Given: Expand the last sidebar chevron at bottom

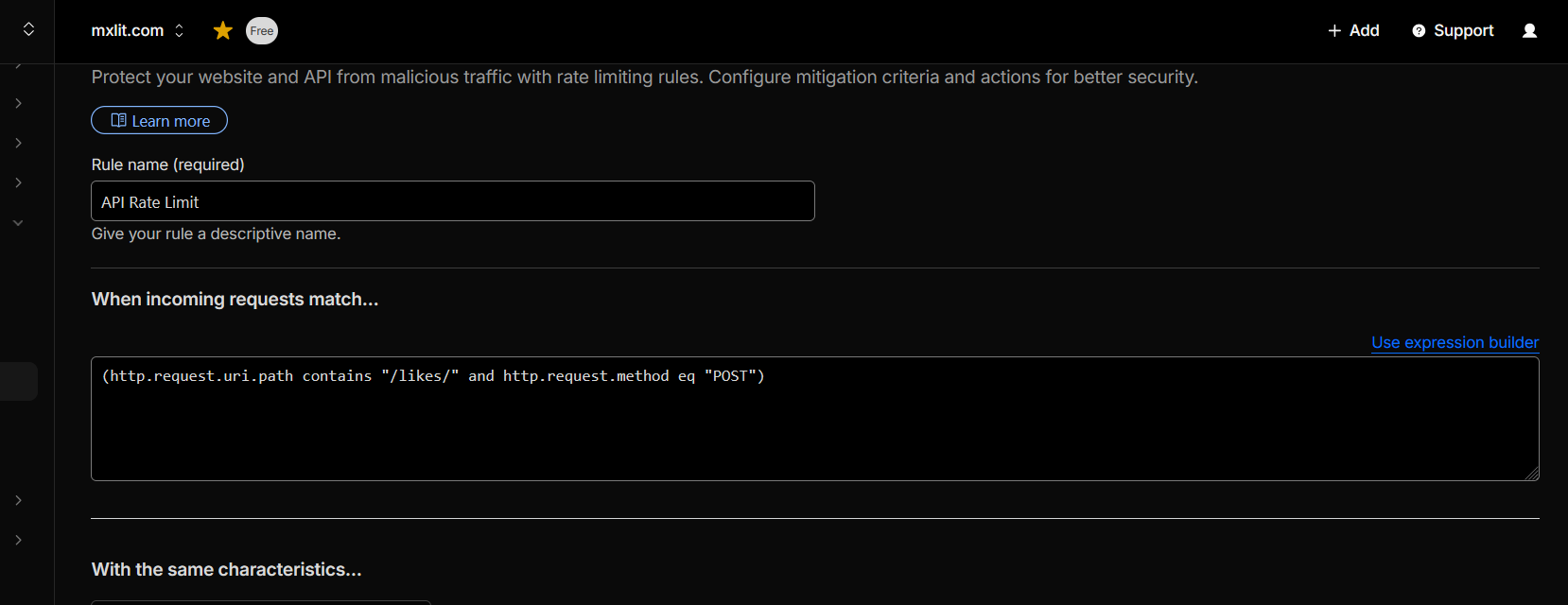Looking at the screenshot, I should (x=18, y=540).
